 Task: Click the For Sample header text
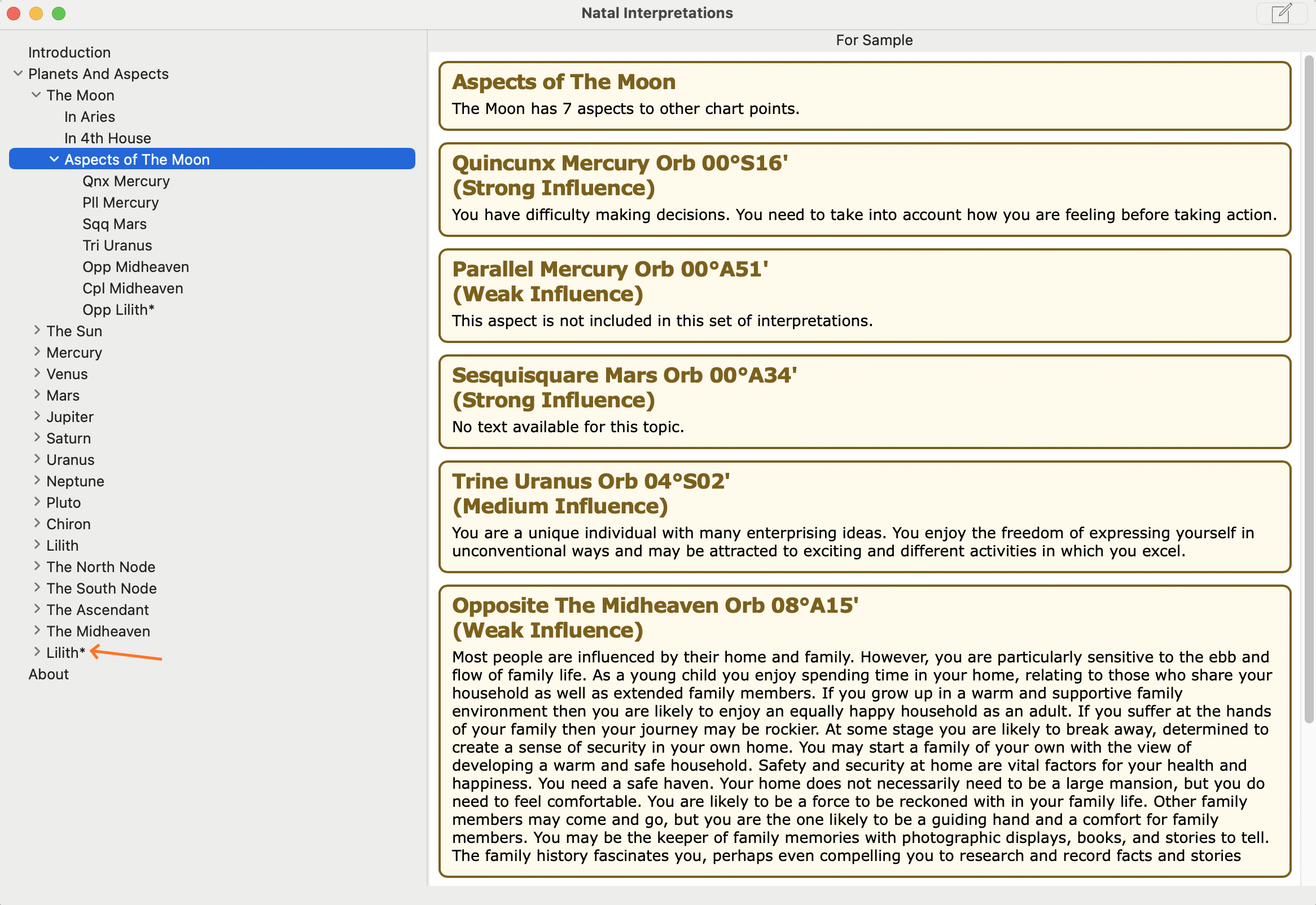click(874, 40)
